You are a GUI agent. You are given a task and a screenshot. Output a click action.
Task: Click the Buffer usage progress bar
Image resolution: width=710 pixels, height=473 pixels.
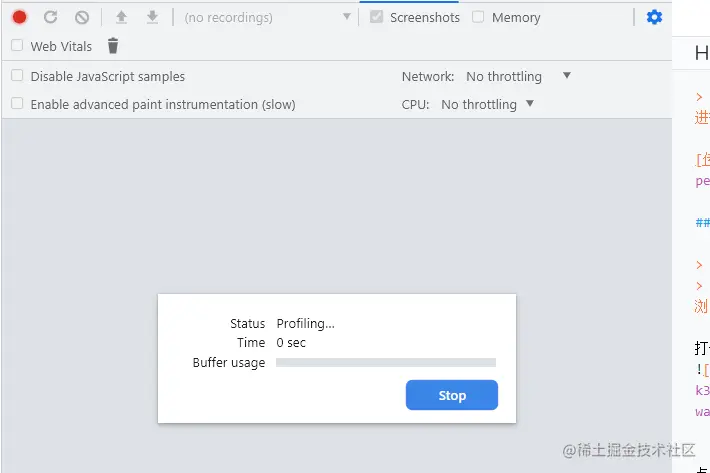(386, 363)
